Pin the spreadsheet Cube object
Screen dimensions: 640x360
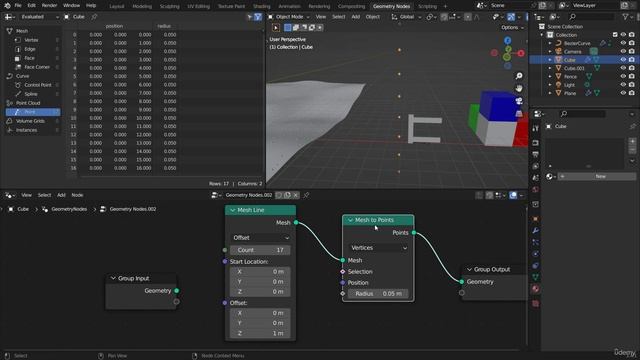(x=94, y=17)
